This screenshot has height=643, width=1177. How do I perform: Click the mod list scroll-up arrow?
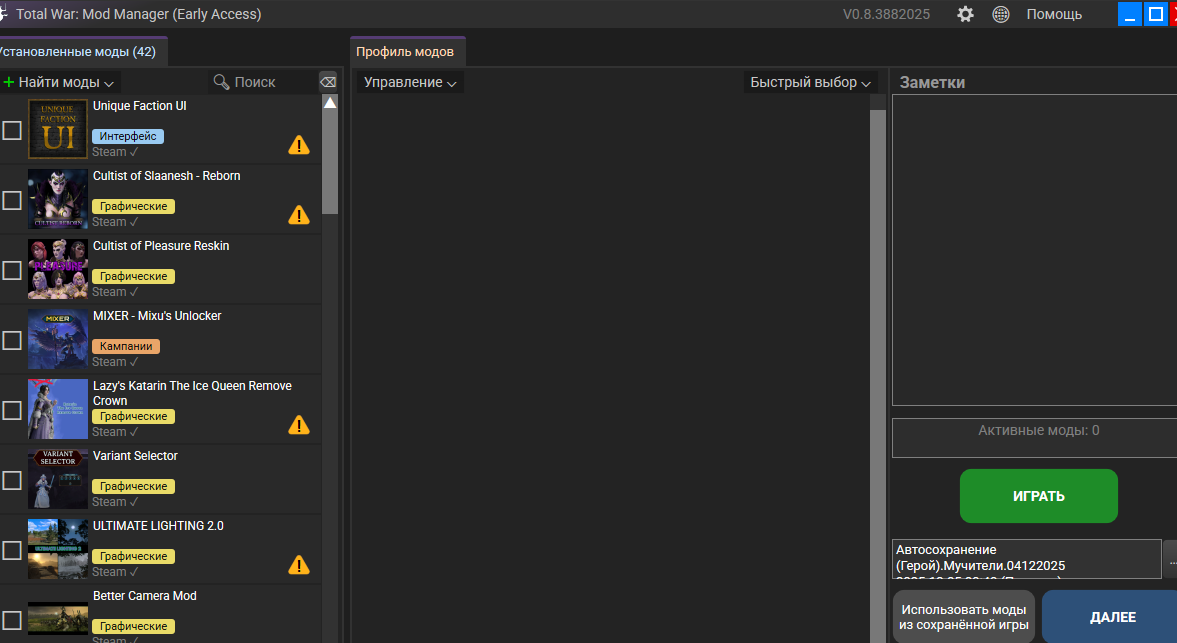pos(330,103)
